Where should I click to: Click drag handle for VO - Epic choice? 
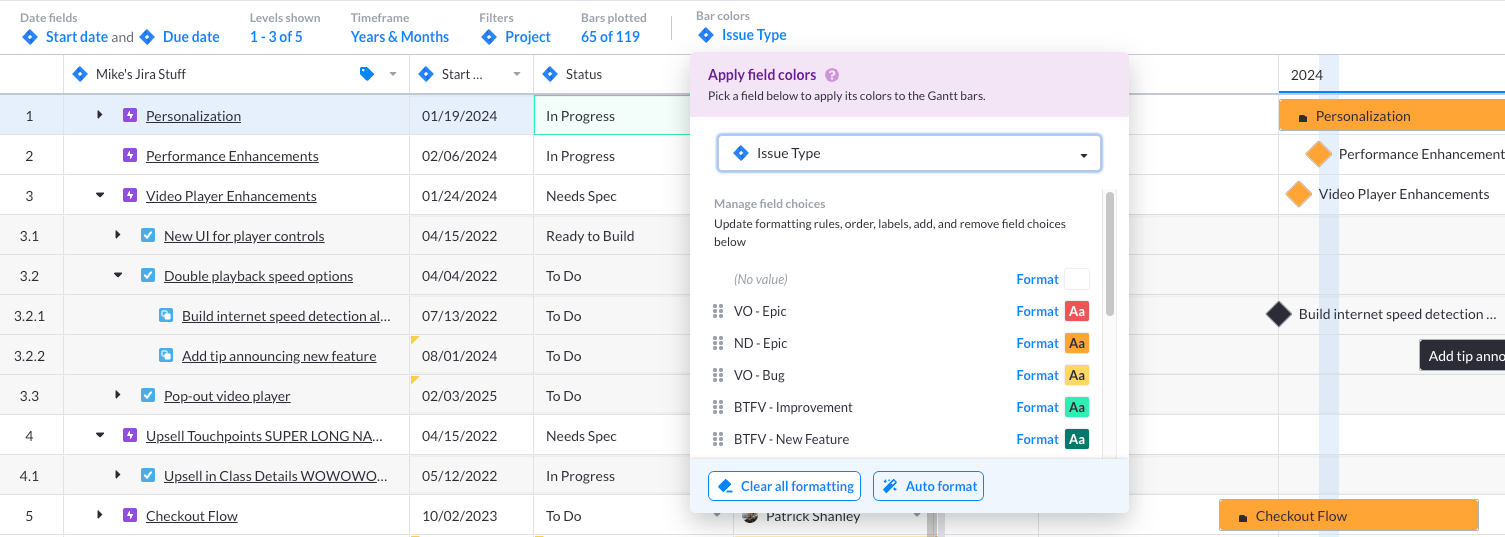717,311
